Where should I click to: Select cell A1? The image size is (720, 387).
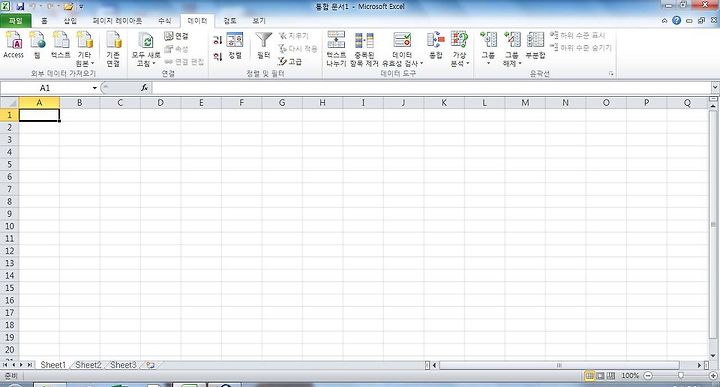(39, 115)
